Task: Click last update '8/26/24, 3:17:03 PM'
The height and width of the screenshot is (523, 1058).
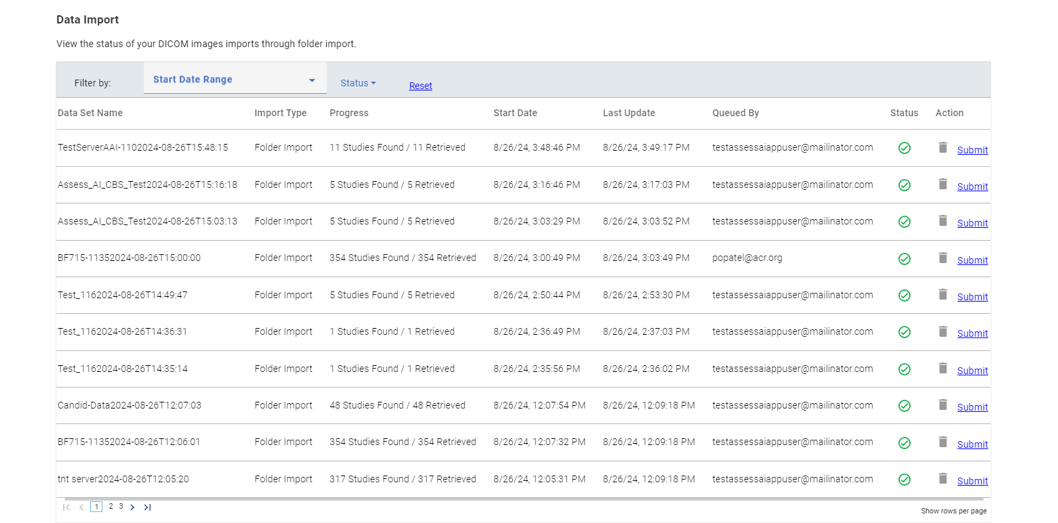Action: [646, 184]
